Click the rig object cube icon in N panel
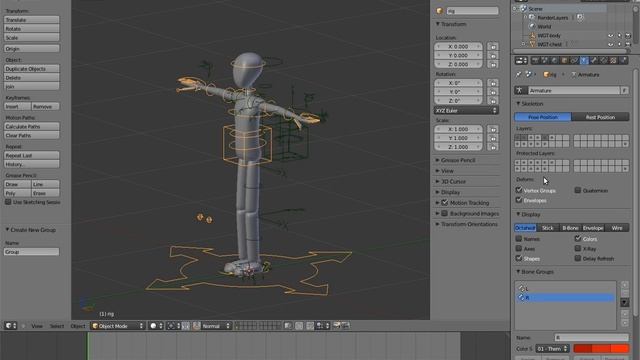The height and width of the screenshot is (360, 640). (440, 11)
